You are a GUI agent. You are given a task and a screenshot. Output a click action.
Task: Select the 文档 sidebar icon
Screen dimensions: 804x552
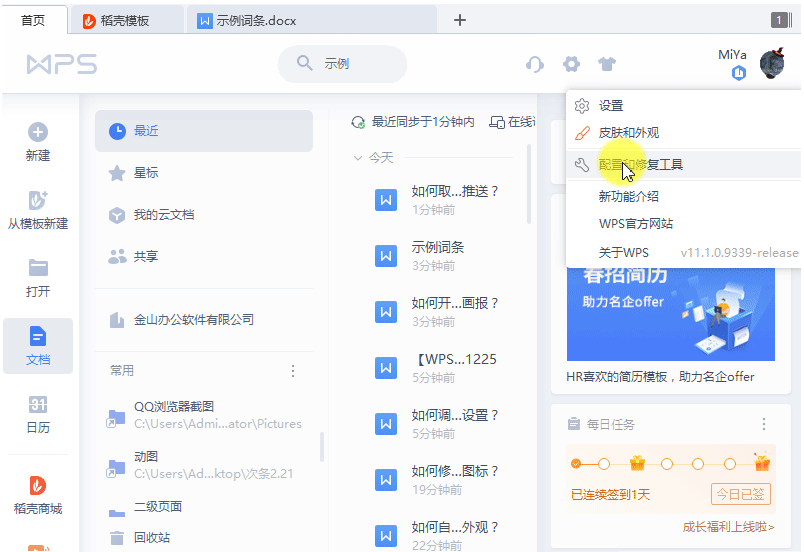(38, 337)
